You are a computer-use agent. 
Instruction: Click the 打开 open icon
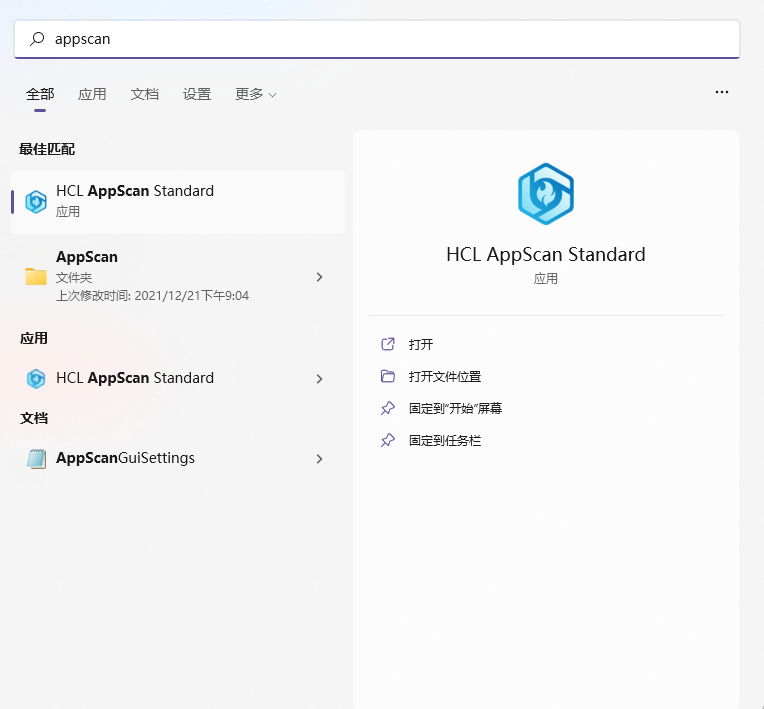[x=388, y=344]
